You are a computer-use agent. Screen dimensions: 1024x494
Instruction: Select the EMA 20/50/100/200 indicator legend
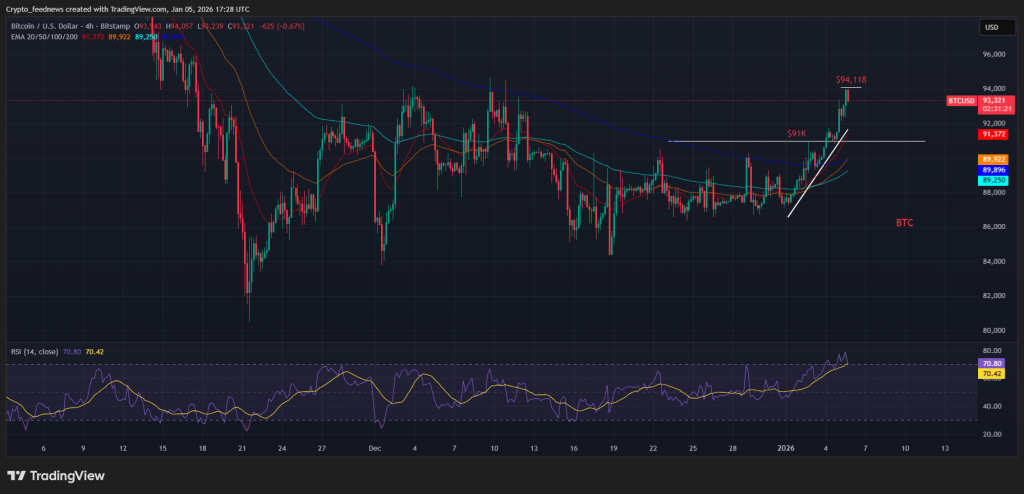44,37
